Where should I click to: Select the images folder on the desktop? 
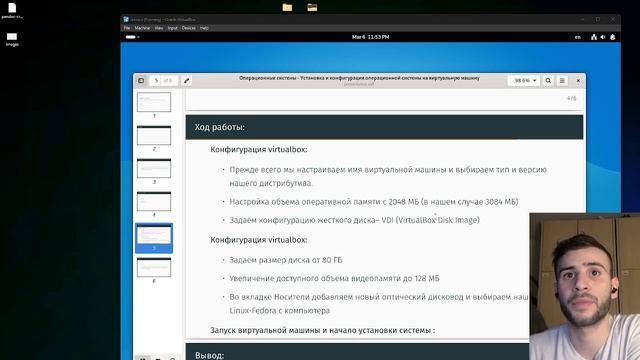pos(12,39)
